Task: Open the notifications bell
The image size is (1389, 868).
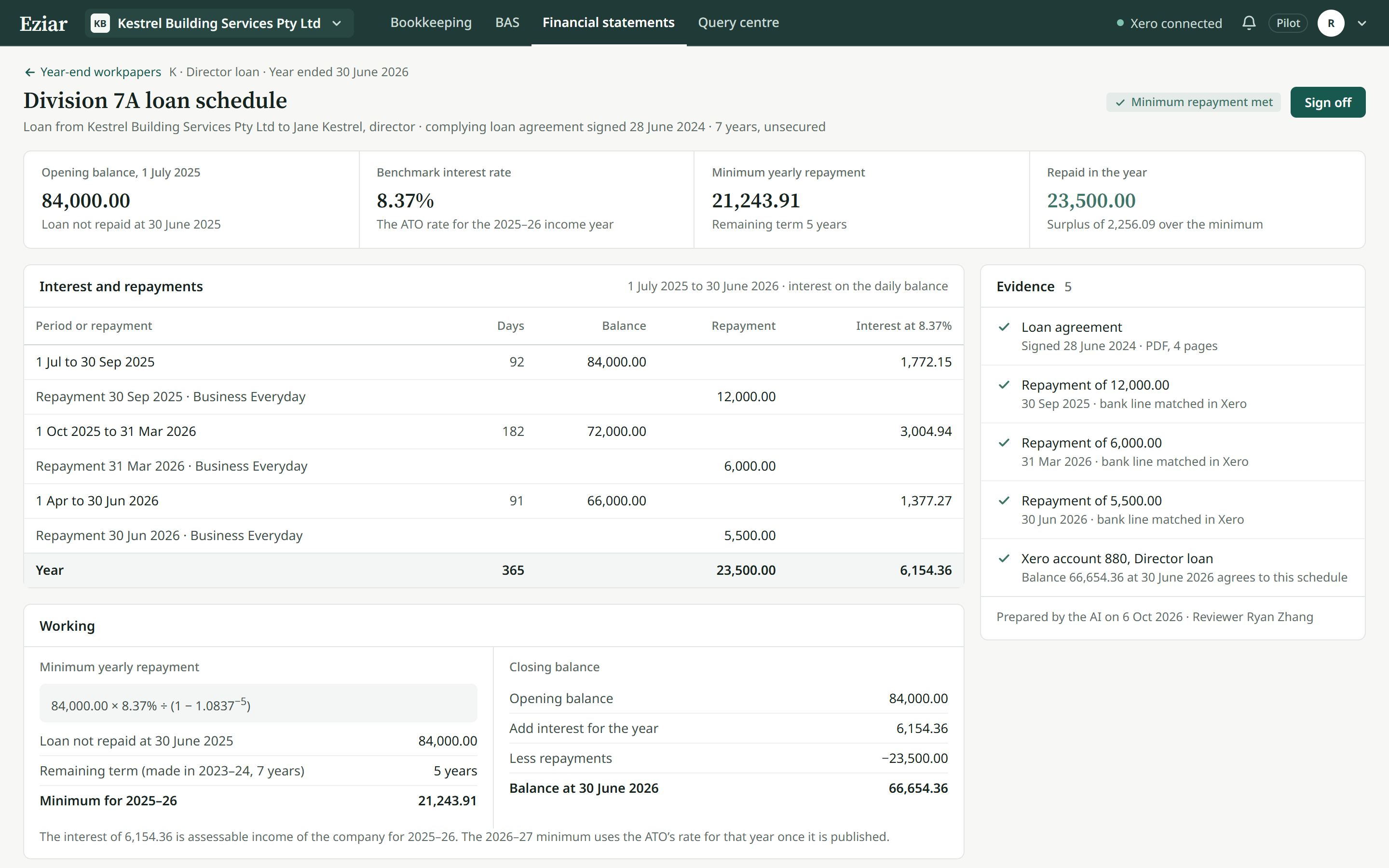Action: (1248, 23)
